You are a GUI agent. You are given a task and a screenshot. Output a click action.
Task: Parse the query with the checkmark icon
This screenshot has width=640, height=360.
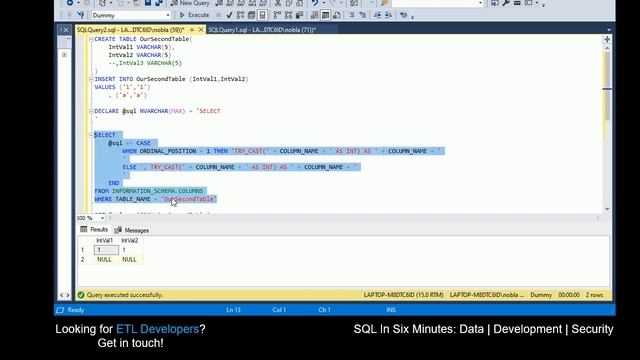229,15
